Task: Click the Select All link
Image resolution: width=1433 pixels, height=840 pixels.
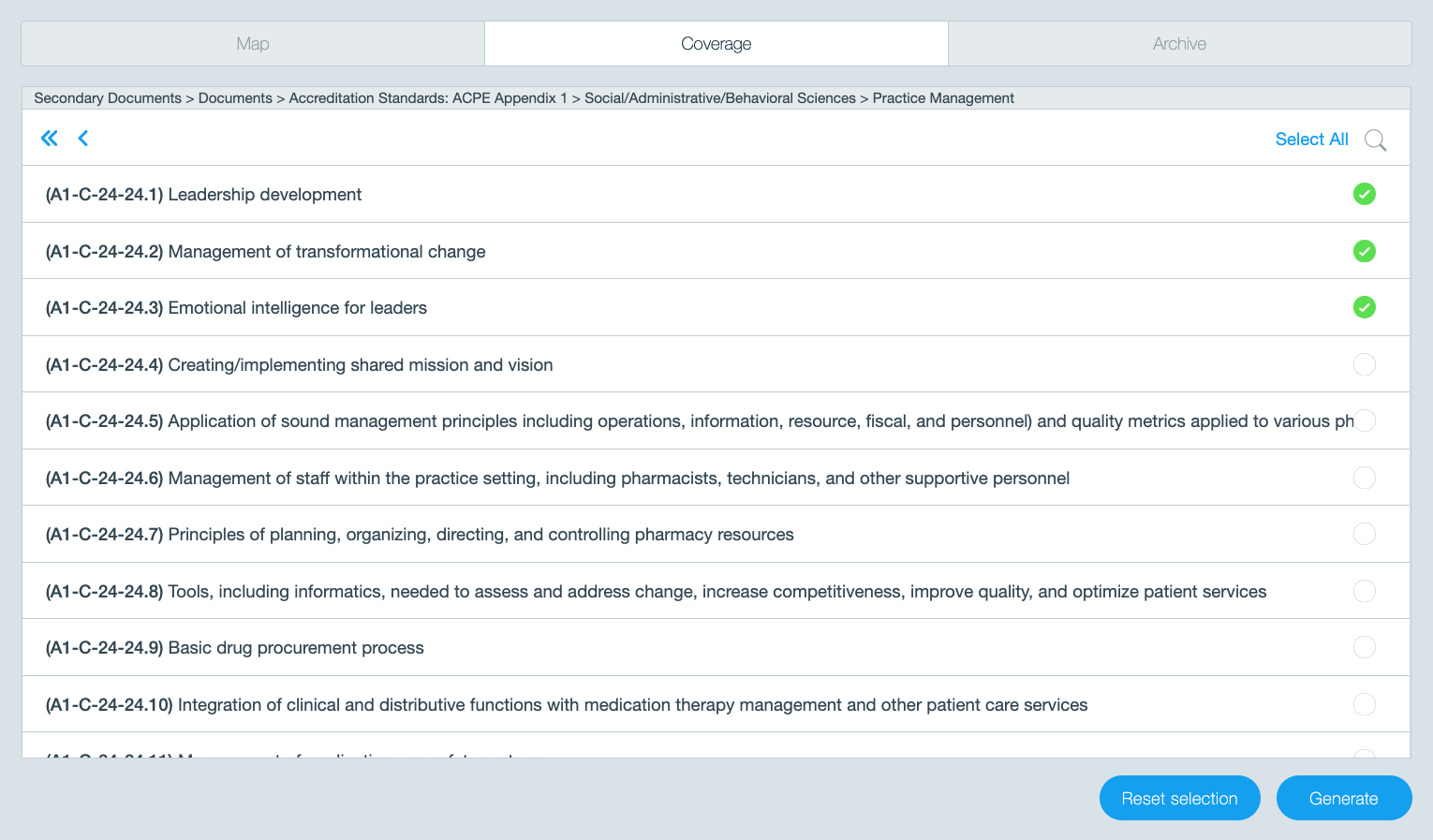Action: pos(1311,140)
